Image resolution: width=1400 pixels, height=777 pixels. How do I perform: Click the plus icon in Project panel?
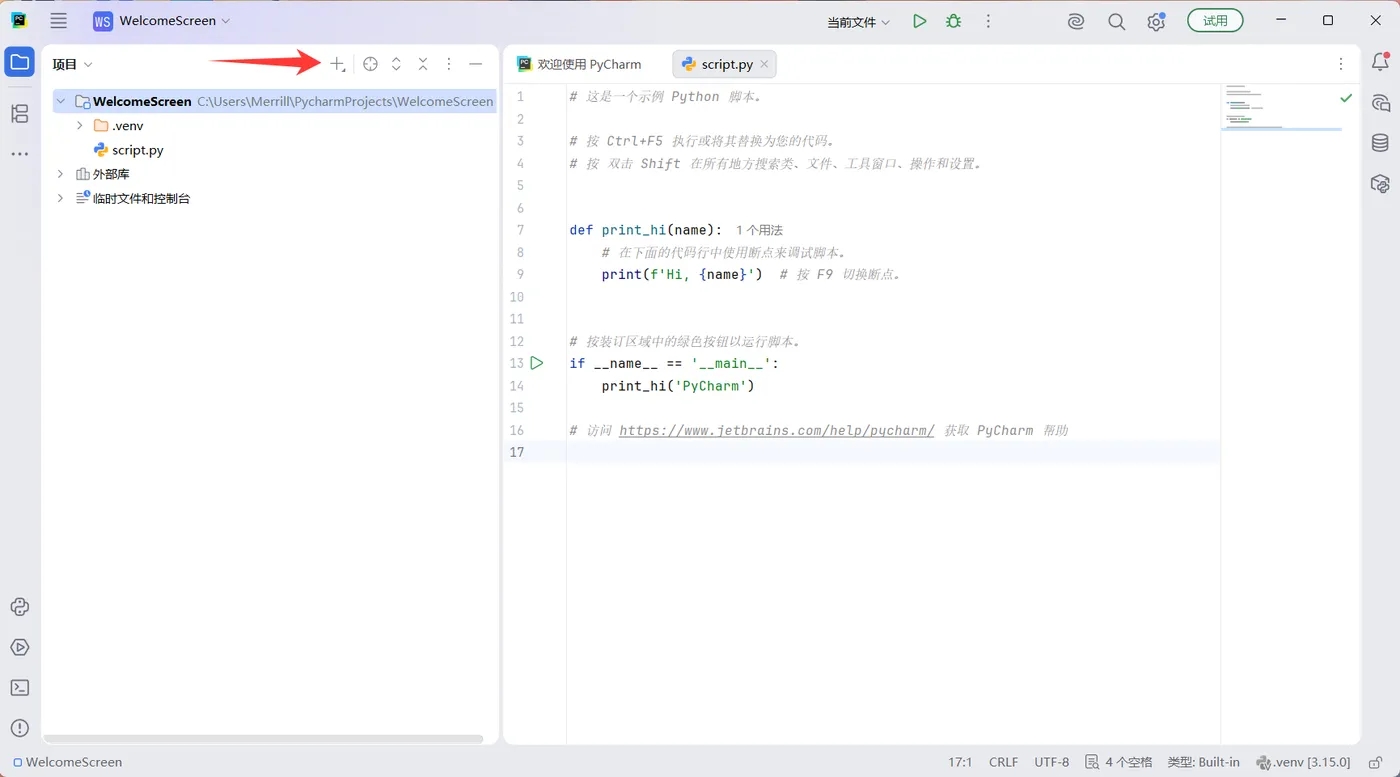[337, 64]
